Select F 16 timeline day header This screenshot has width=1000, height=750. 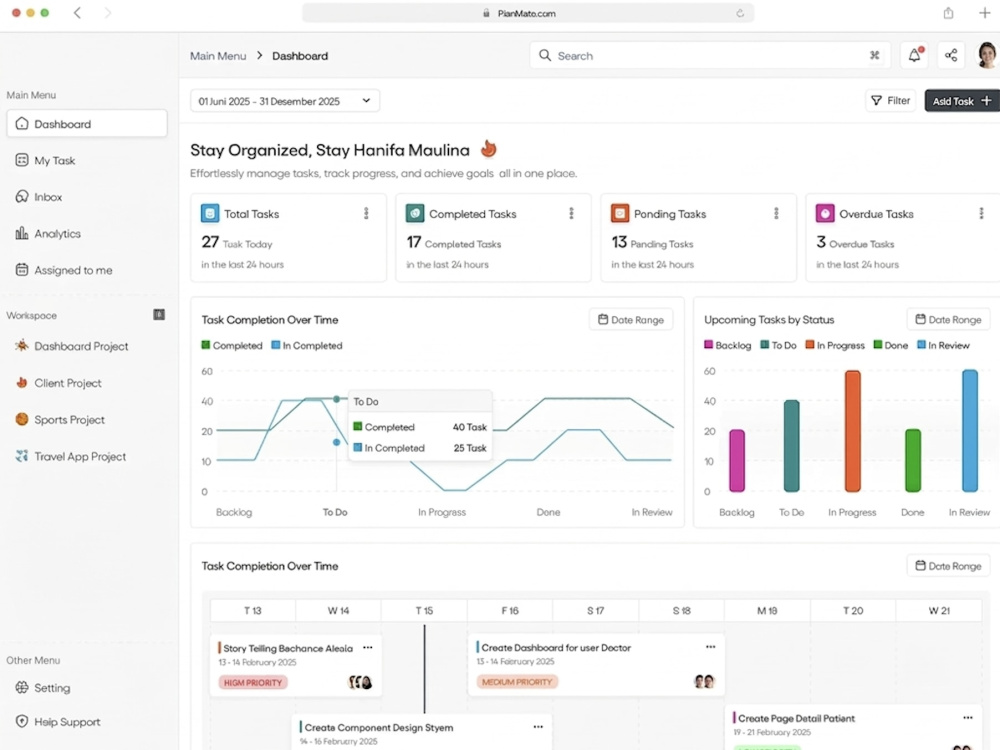[x=510, y=610]
